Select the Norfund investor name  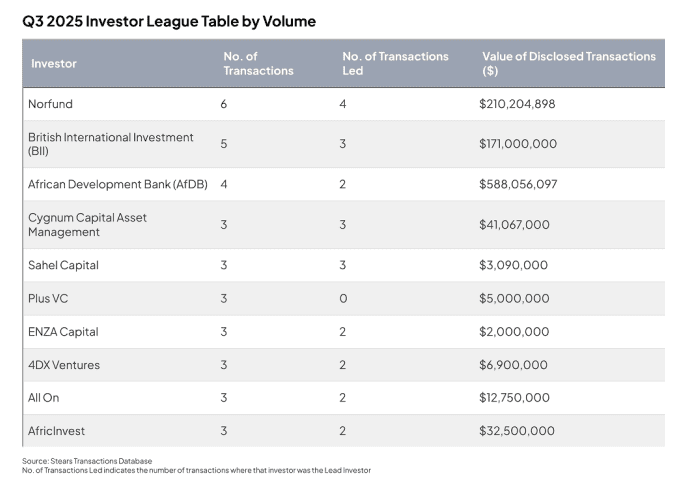pyautogui.click(x=50, y=104)
